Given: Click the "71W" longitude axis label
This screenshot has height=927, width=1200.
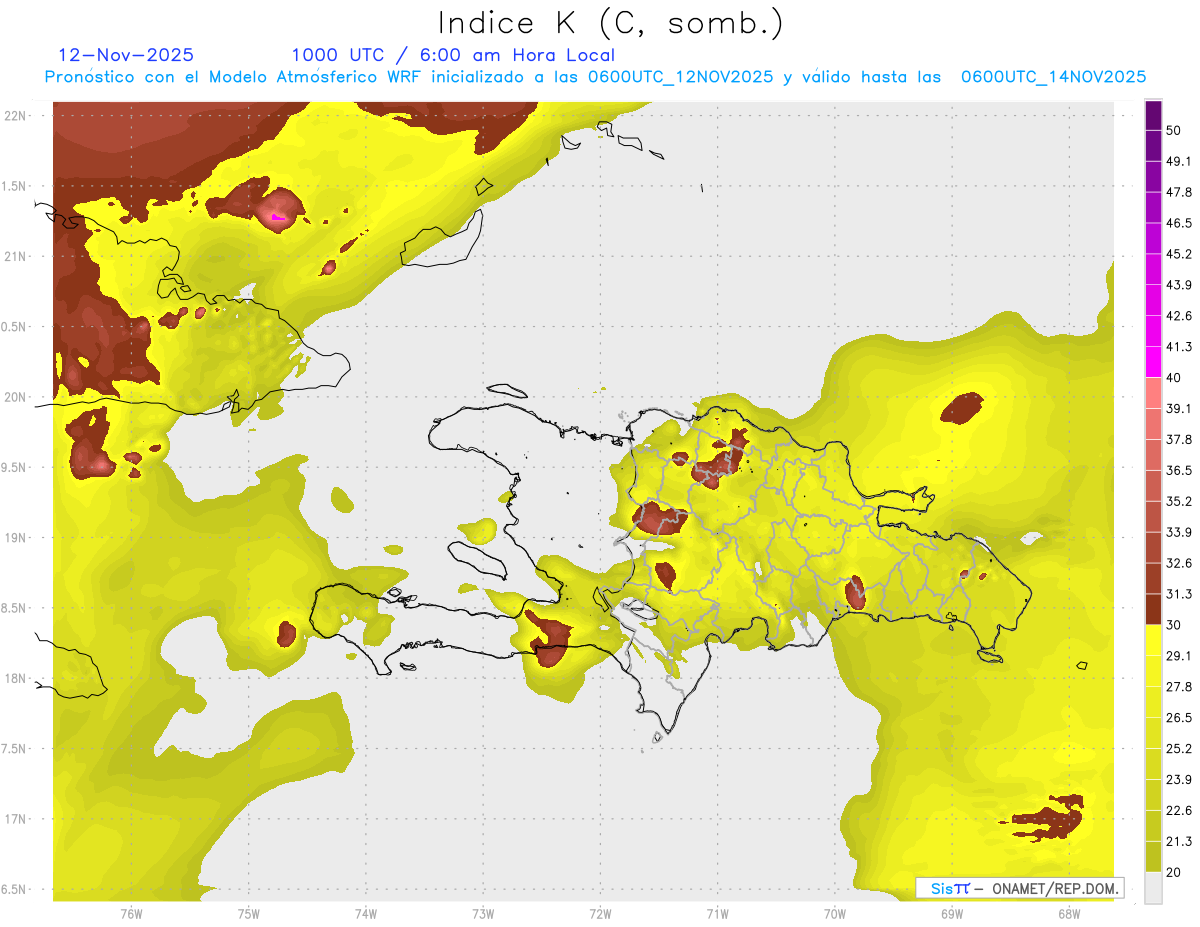Looking at the screenshot, I should [717, 913].
